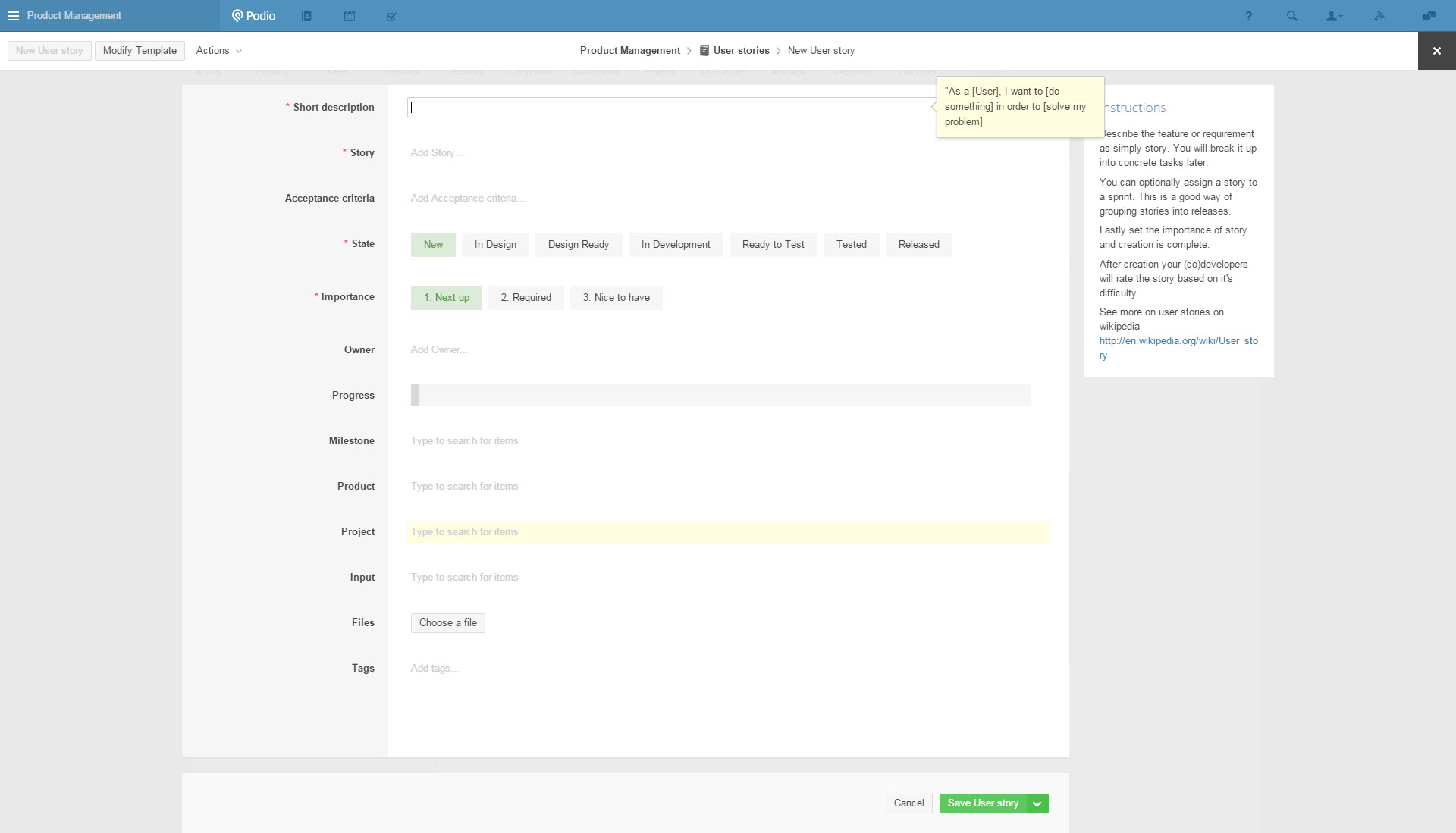Open the hamburger workspace menu
Viewport: 1456px width, 833px height.
(13, 16)
